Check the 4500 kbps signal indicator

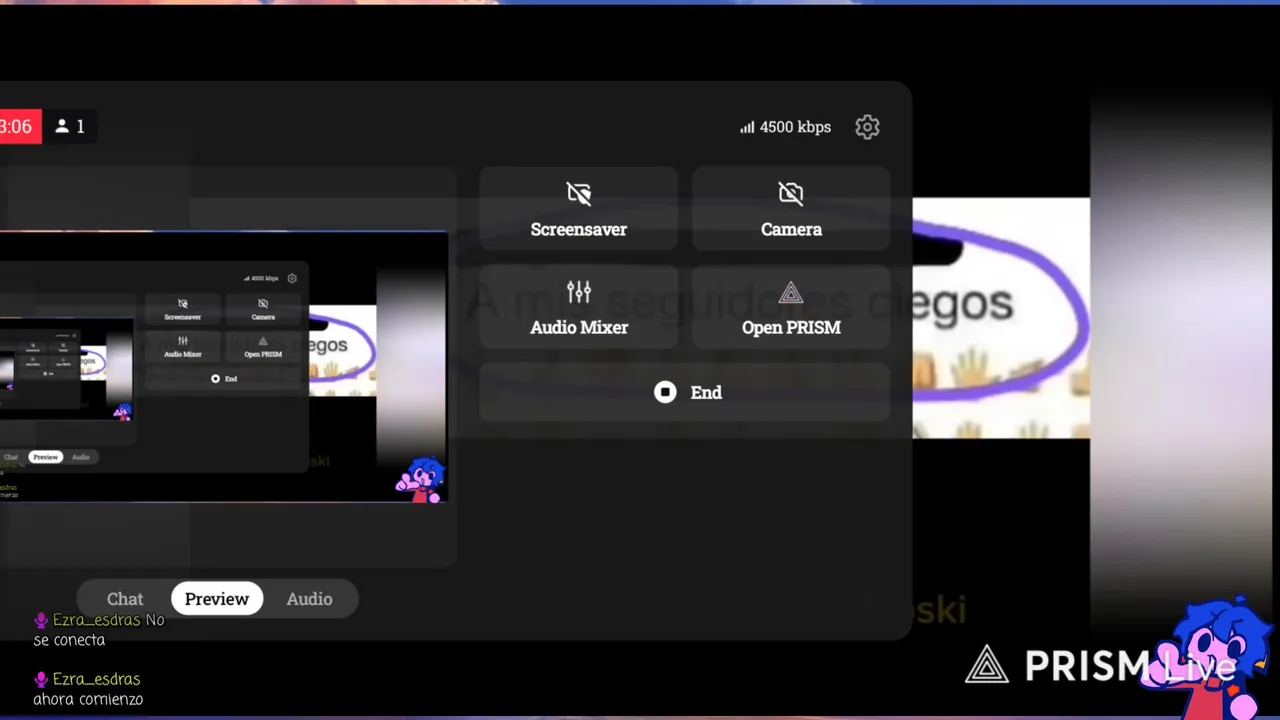click(785, 127)
